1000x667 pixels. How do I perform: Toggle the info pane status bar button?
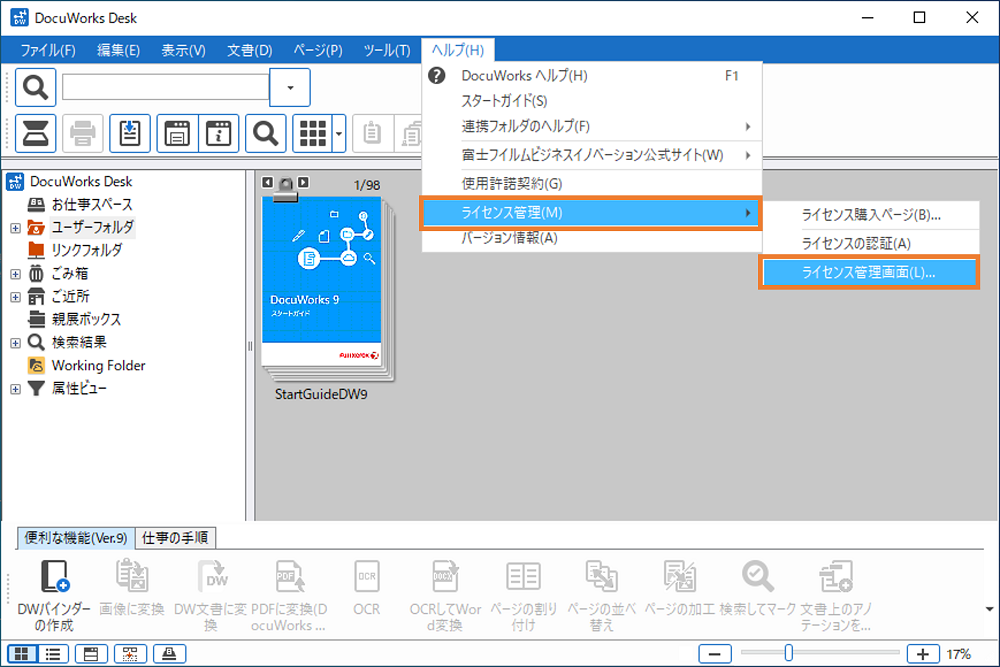click(91, 654)
